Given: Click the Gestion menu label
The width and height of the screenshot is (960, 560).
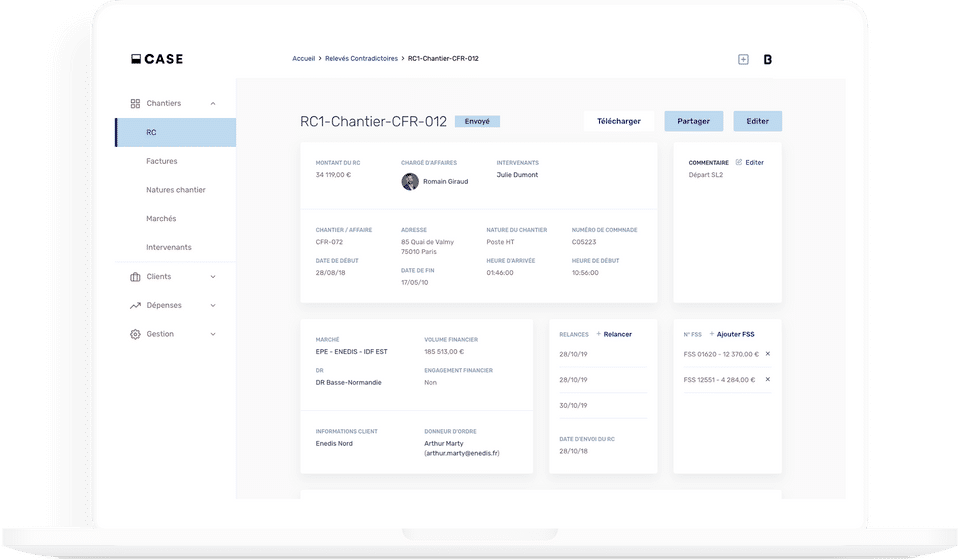Looking at the screenshot, I should coord(160,334).
